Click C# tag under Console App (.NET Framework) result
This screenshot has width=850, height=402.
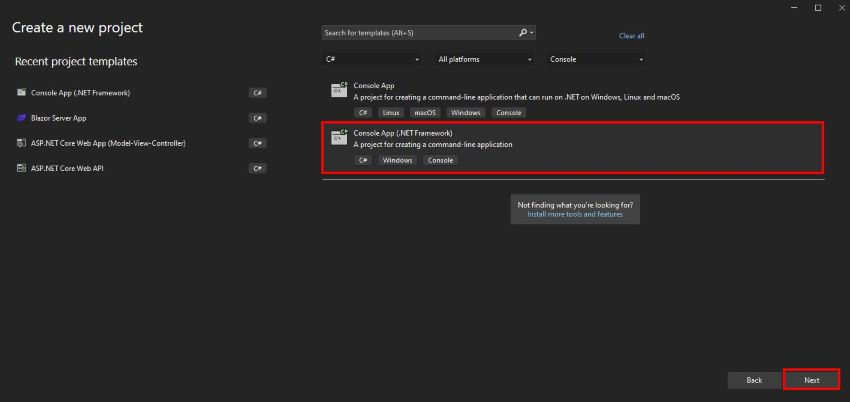363,160
